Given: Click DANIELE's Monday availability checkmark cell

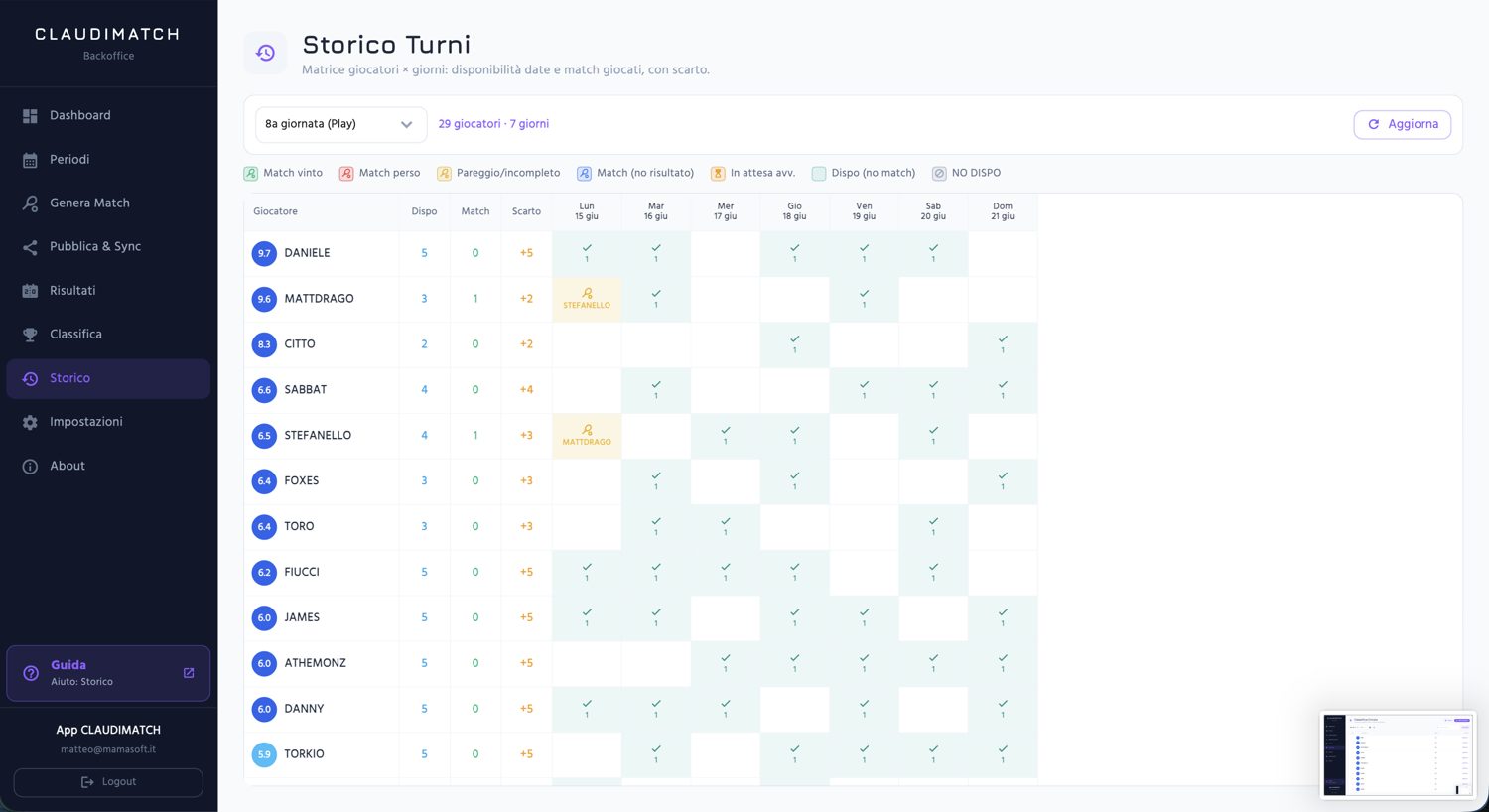Looking at the screenshot, I should pos(587,253).
